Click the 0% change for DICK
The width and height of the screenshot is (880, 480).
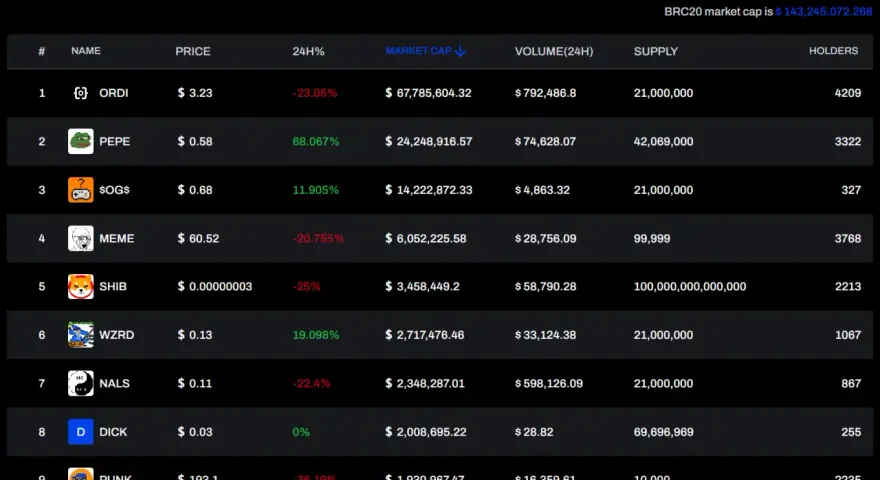(x=301, y=432)
